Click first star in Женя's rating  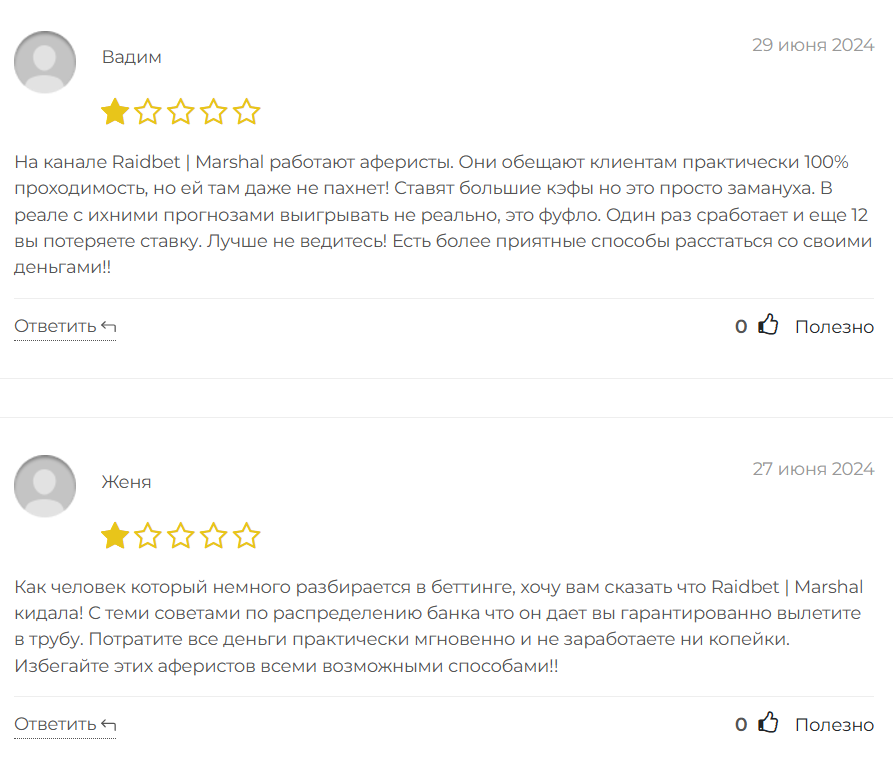click(115, 536)
